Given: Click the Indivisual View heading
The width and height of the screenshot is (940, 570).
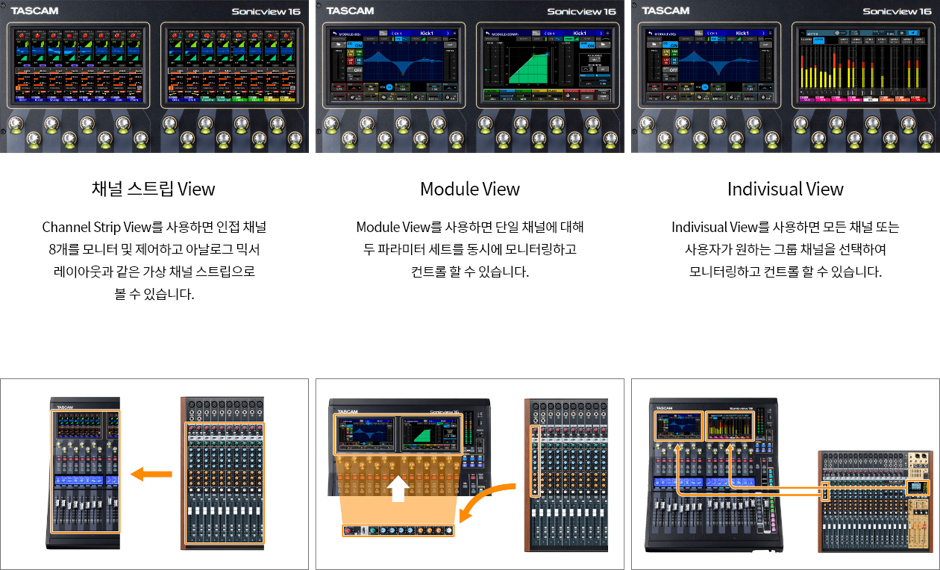Looking at the screenshot, I should coord(785,189).
